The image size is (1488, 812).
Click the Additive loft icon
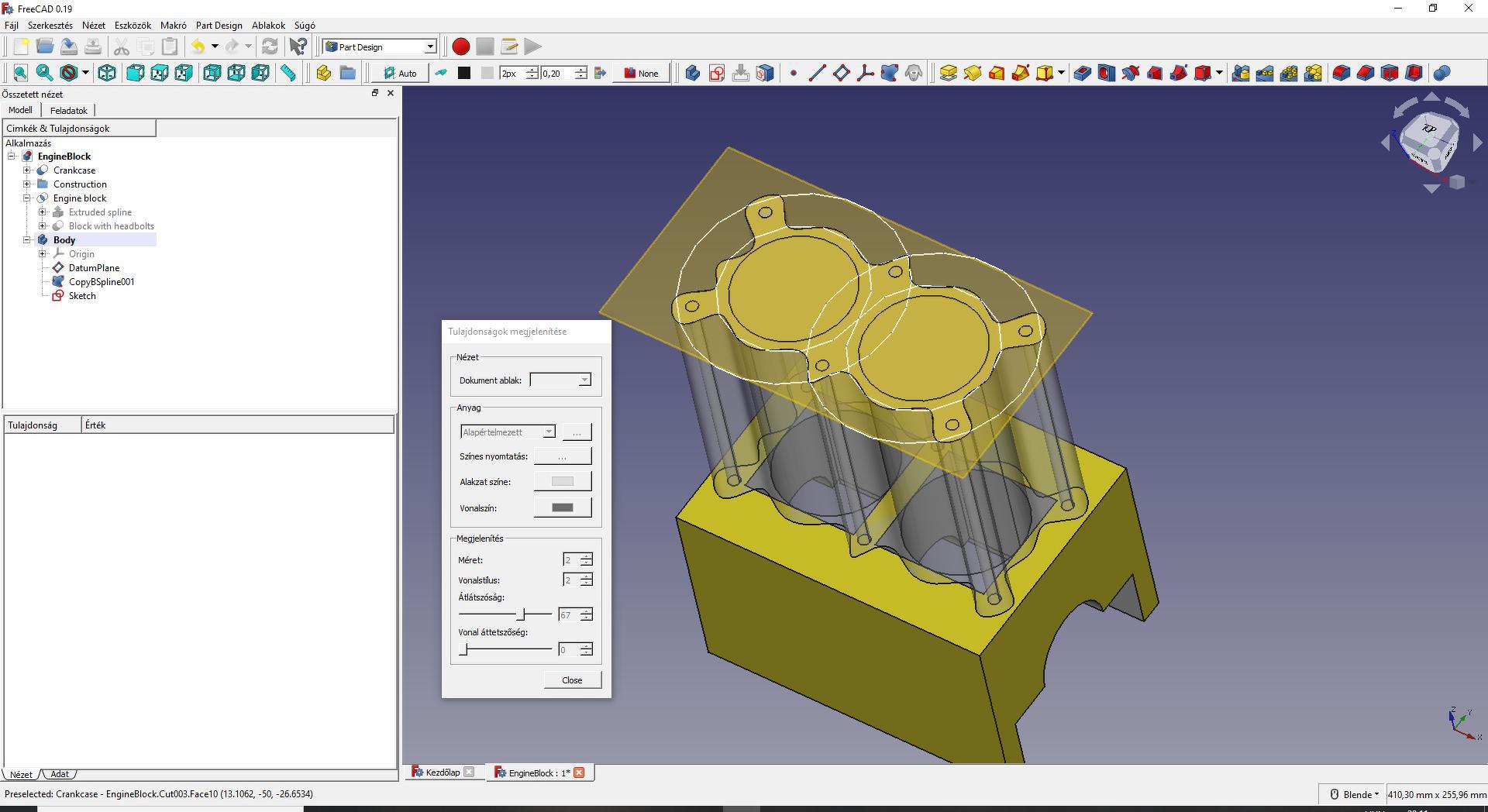click(x=996, y=73)
